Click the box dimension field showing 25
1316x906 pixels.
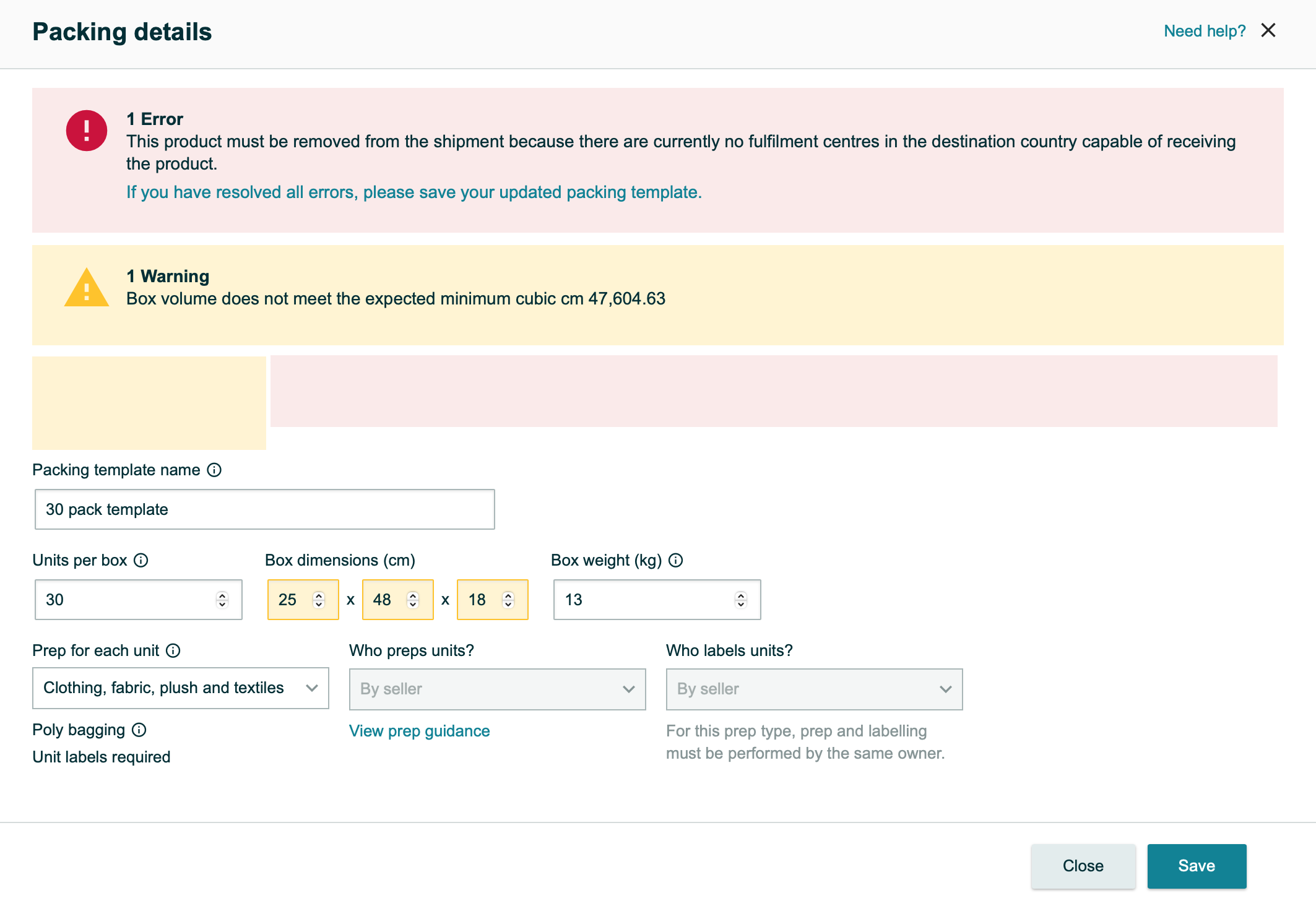coord(303,600)
